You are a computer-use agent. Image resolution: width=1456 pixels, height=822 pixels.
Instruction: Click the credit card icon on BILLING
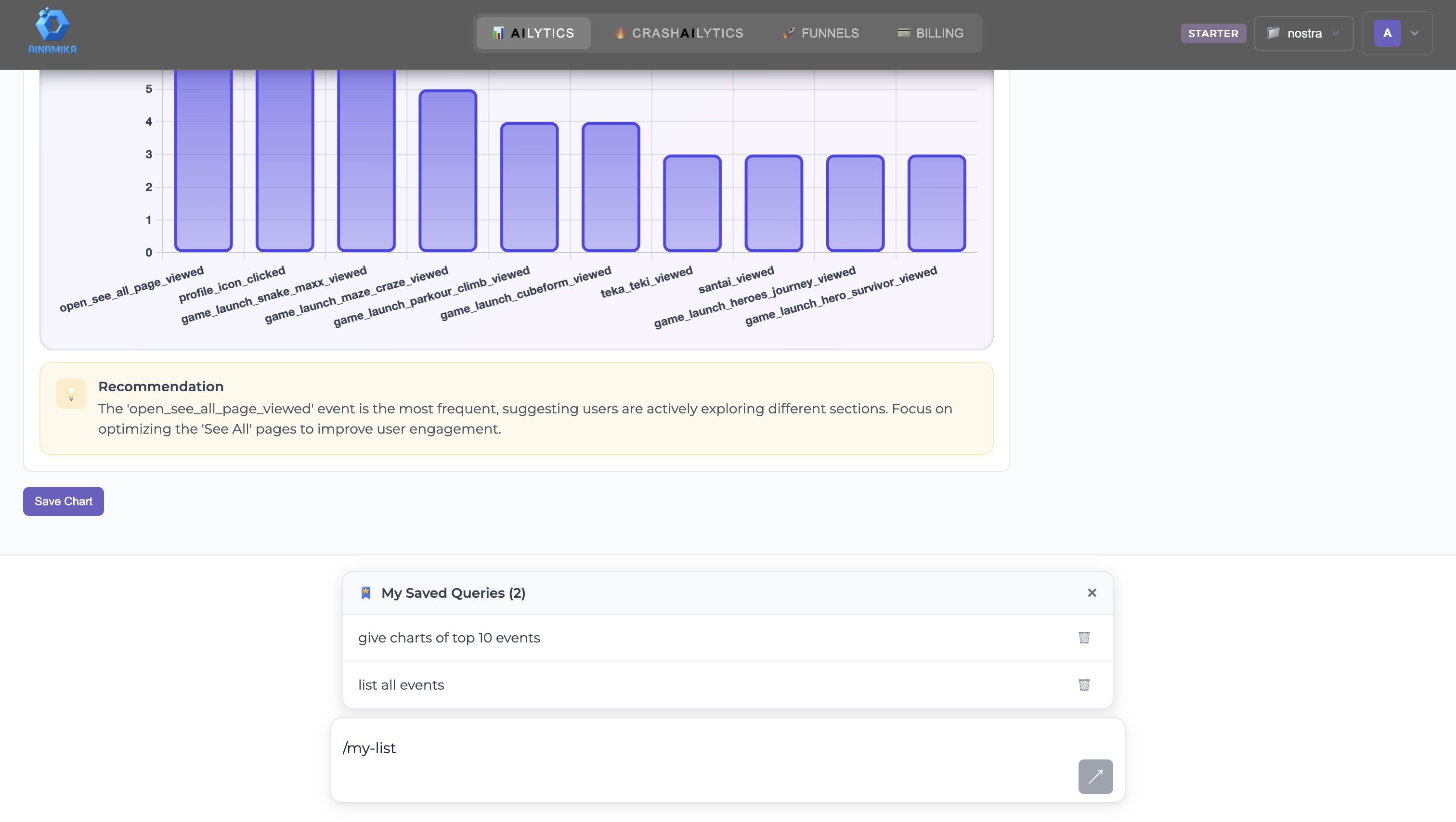[903, 33]
